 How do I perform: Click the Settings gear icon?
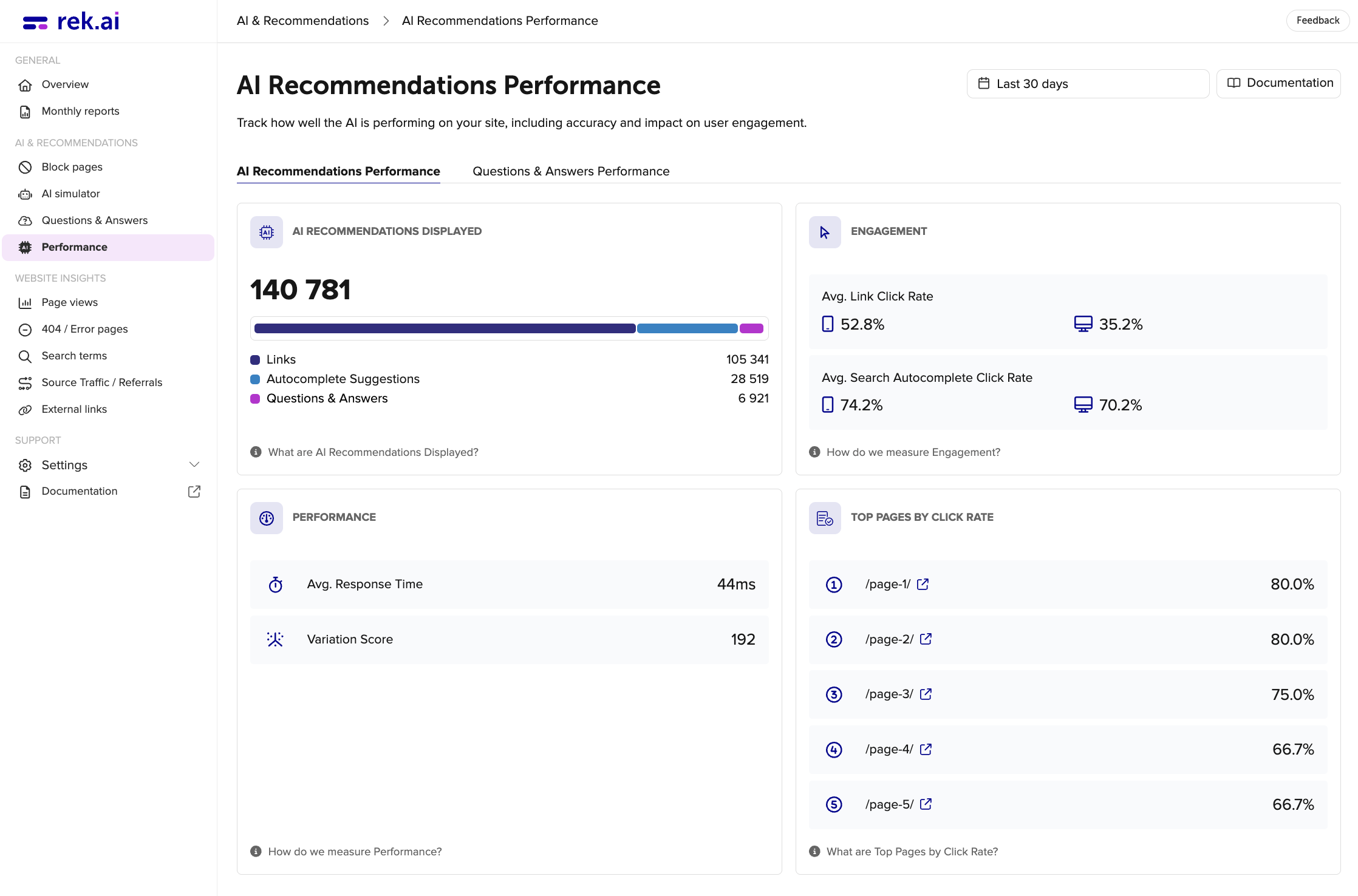click(25, 466)
